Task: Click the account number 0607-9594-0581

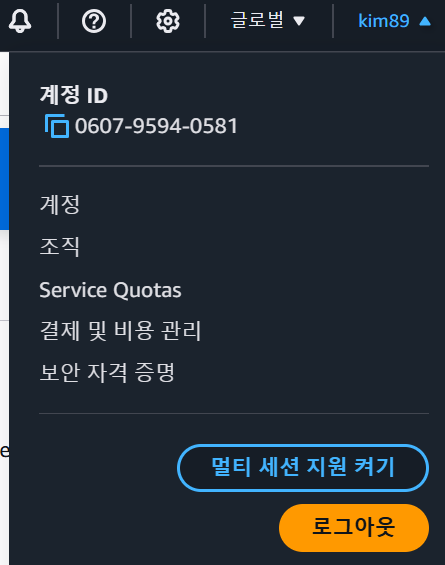Action: coord(156,126)
